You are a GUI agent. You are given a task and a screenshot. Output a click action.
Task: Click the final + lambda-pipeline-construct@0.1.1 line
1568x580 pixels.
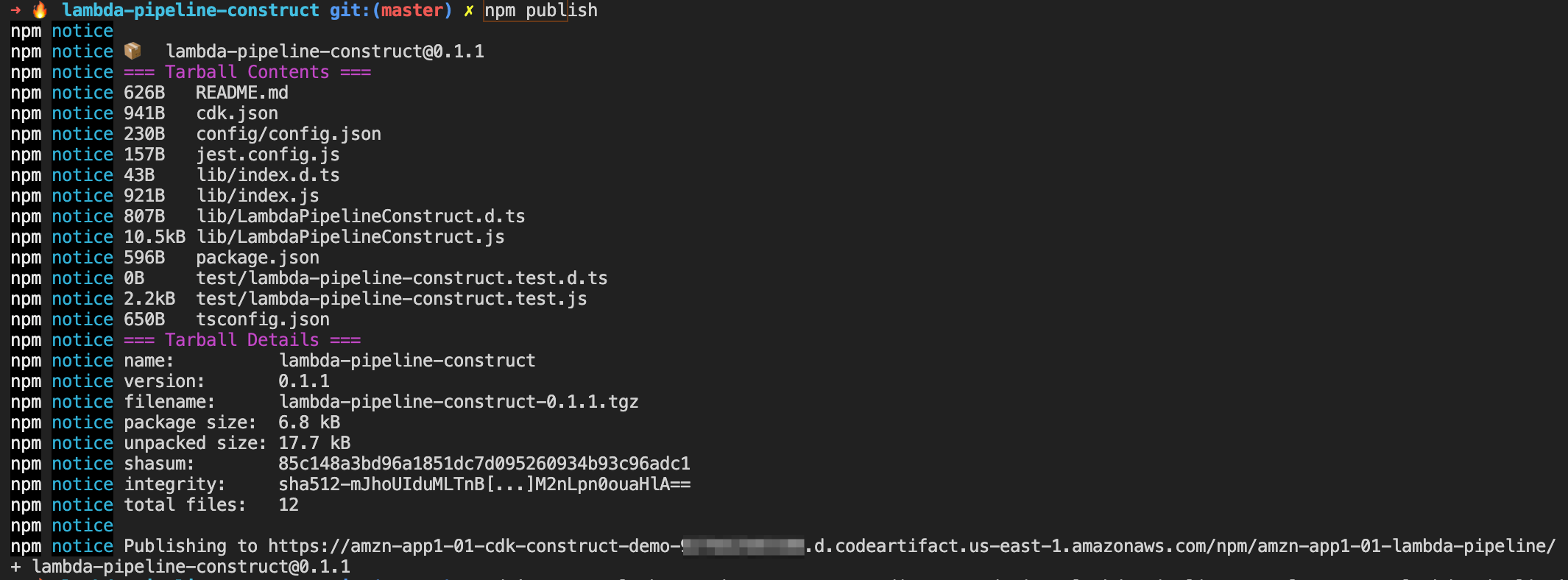tap(181, 567)
